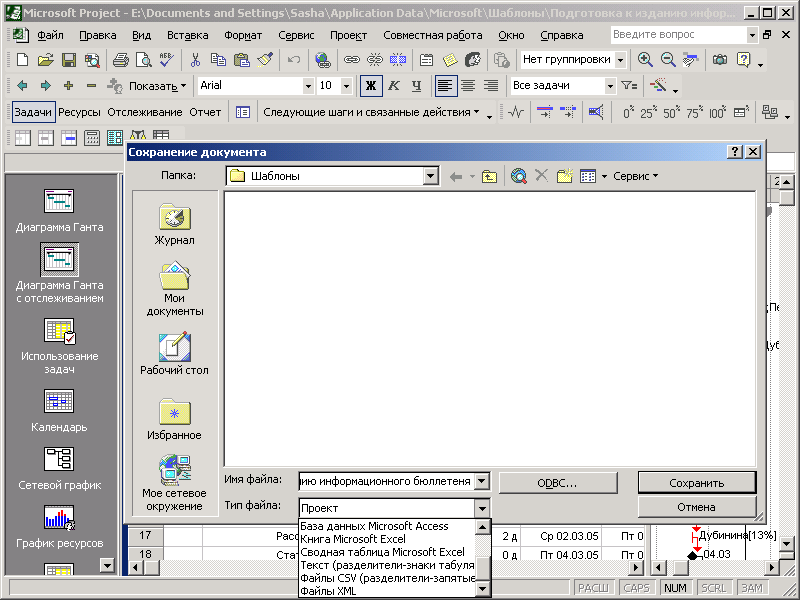Click the Indent right arrow icon

click(x=45, y=86)
